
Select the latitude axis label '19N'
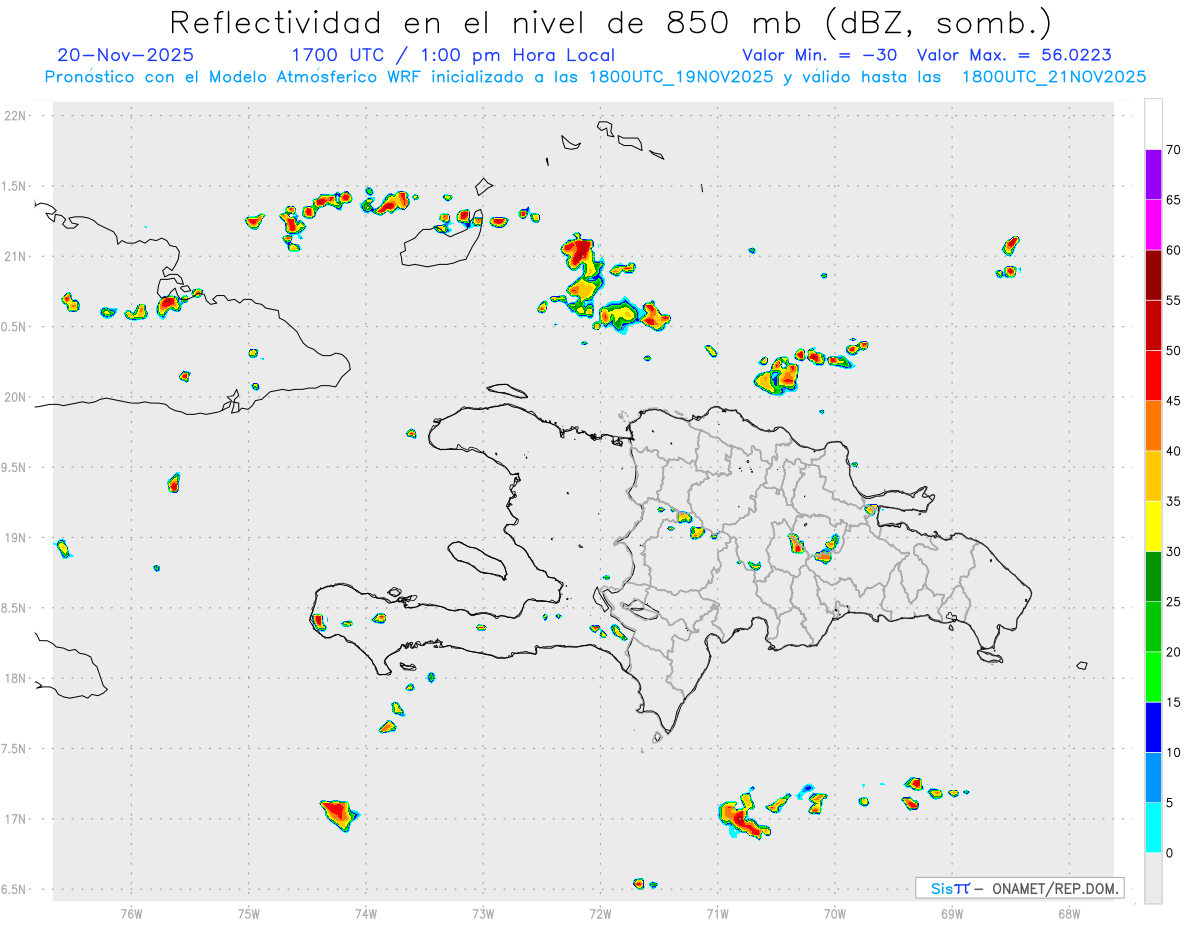click(16, 538)
